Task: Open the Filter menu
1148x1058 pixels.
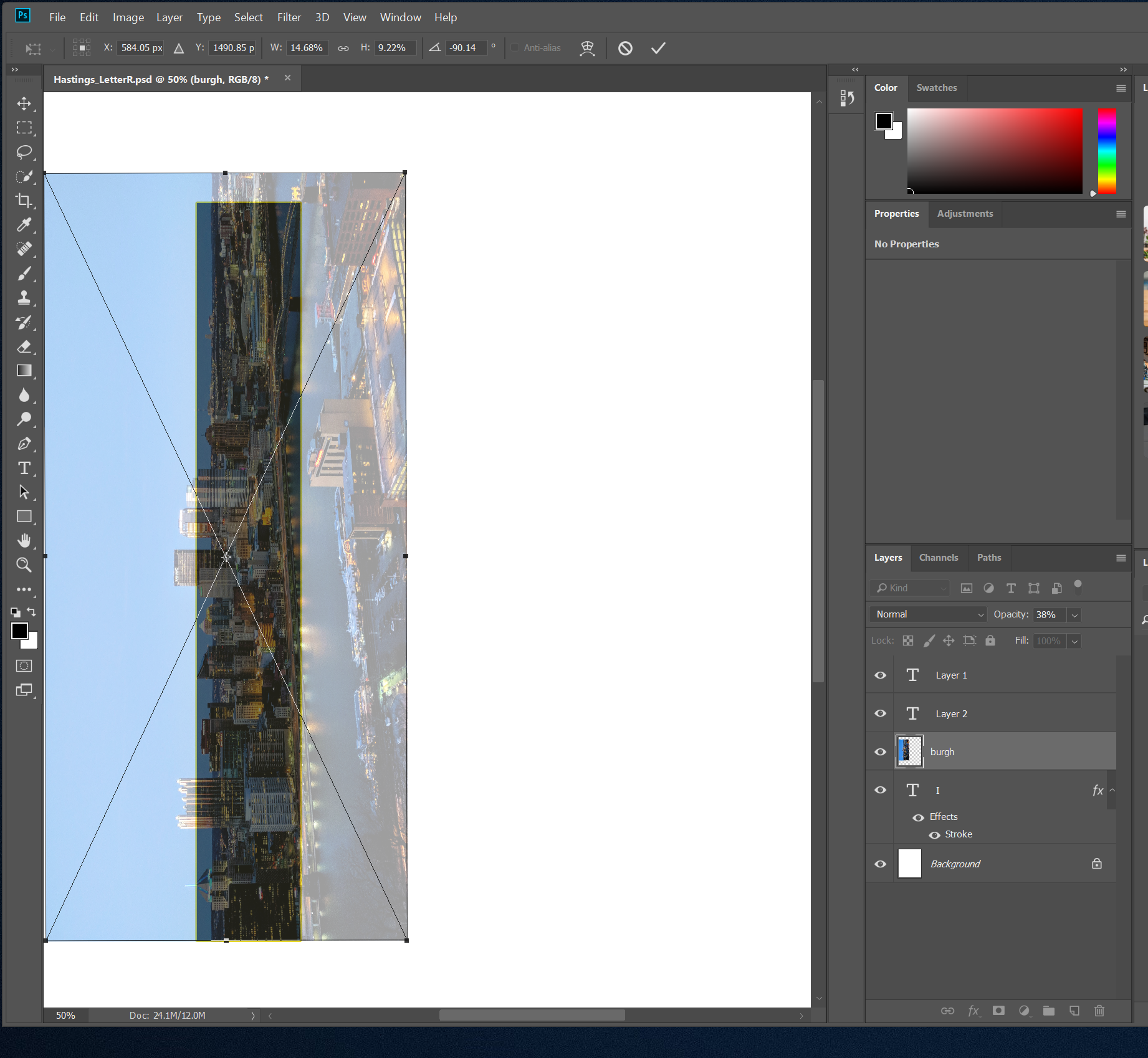Action: [289, 17]
